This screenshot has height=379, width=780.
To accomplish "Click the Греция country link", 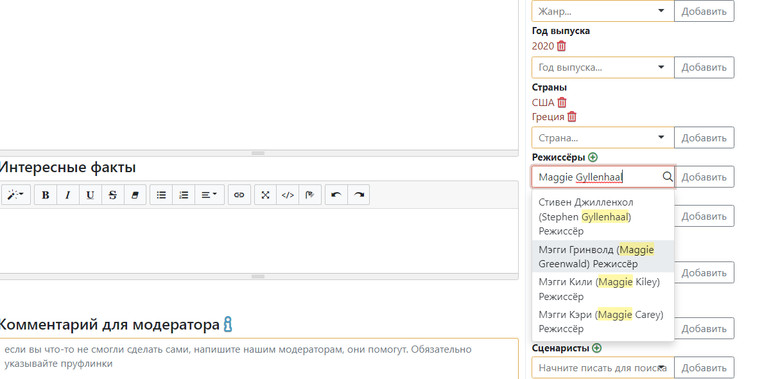I will point(548,117).
